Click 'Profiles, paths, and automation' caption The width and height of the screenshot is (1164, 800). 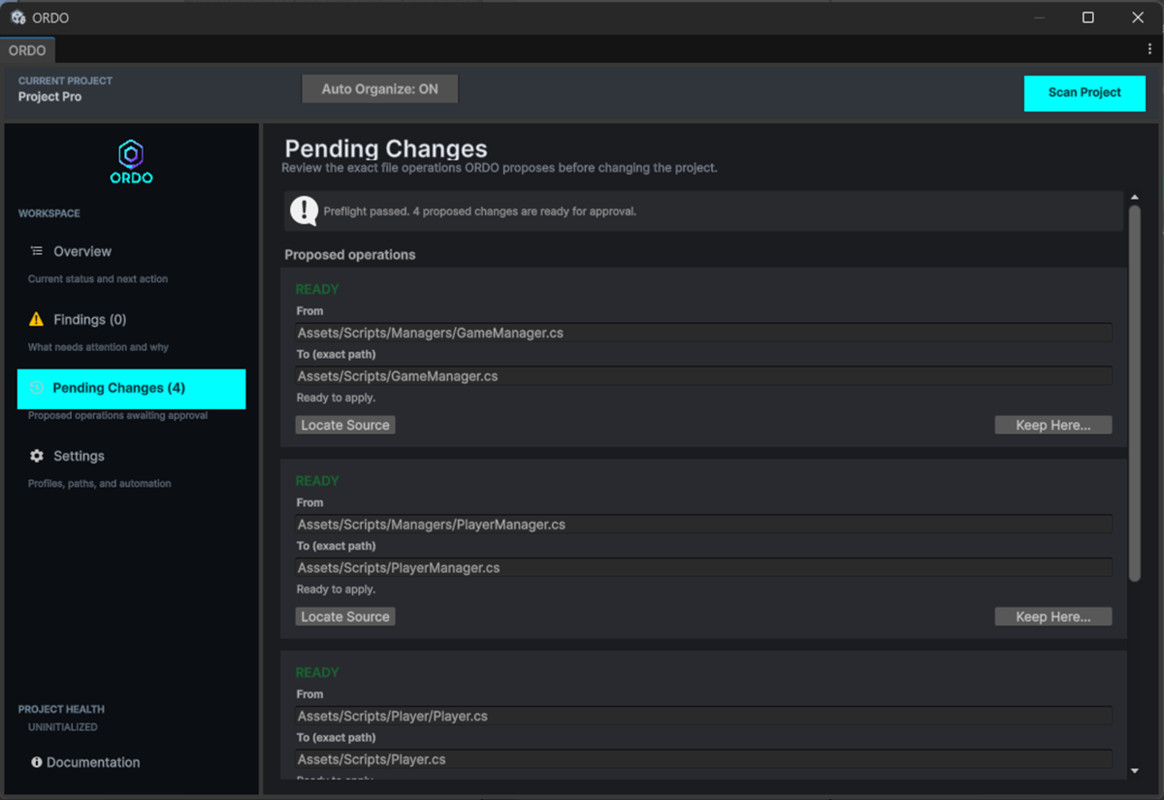pyautogui.click(x=99, y=484)
